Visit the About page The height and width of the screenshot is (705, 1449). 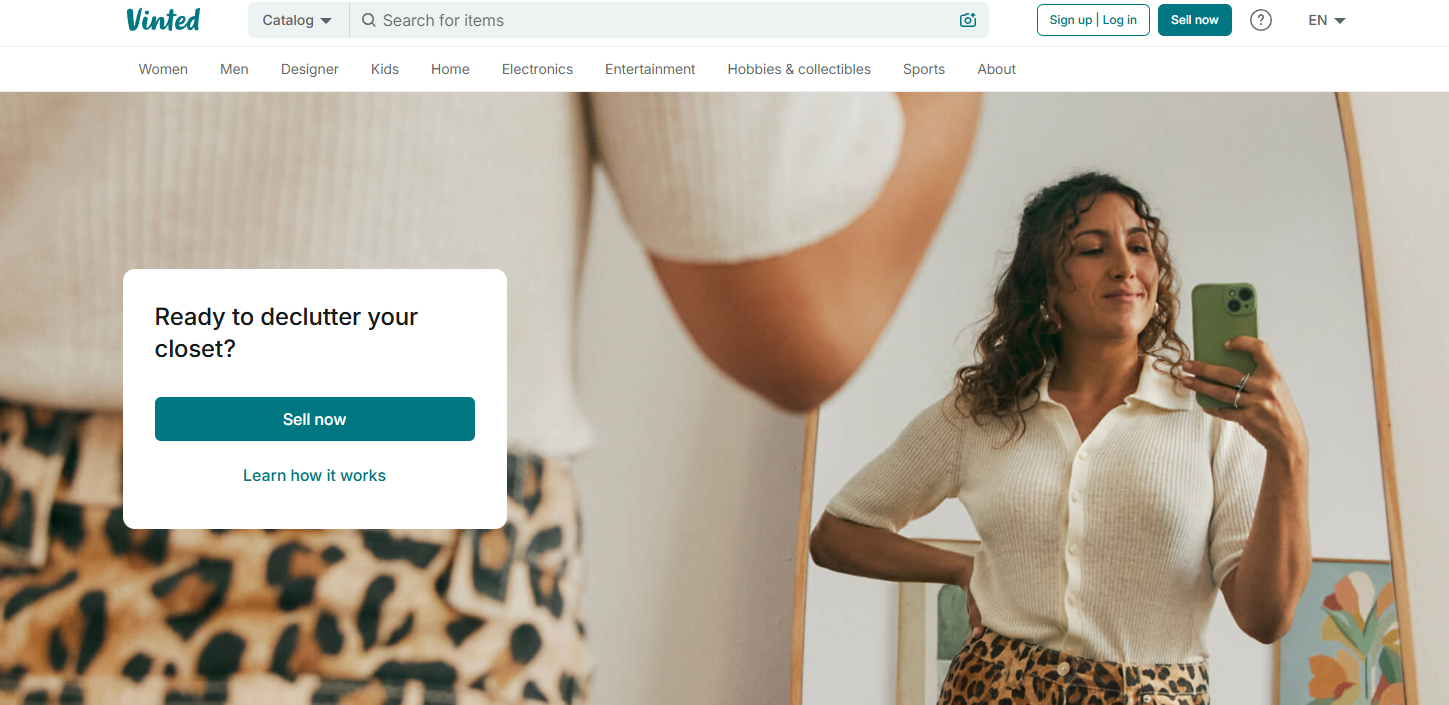[997, 69]
